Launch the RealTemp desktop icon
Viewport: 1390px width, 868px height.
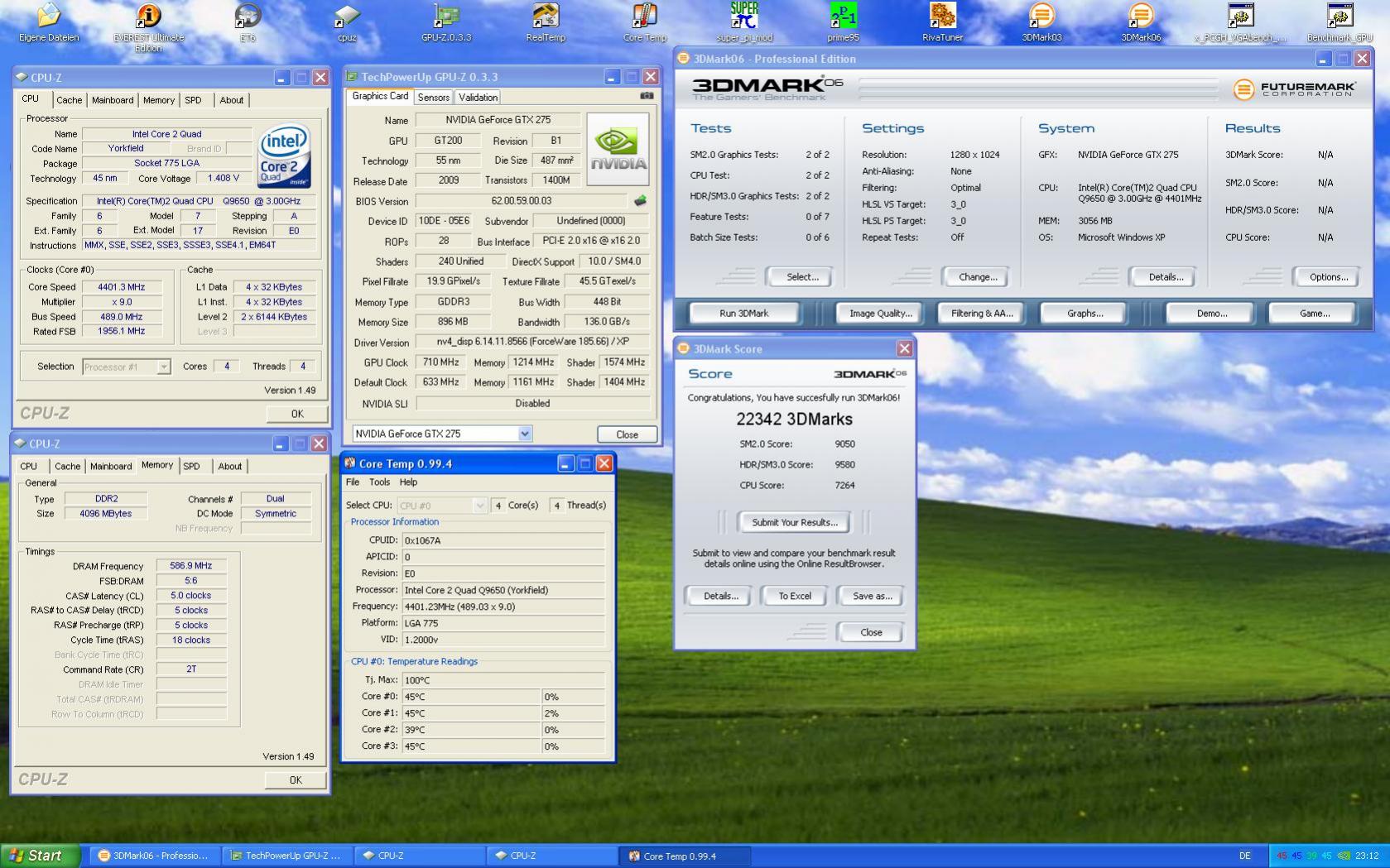point(546,22)
